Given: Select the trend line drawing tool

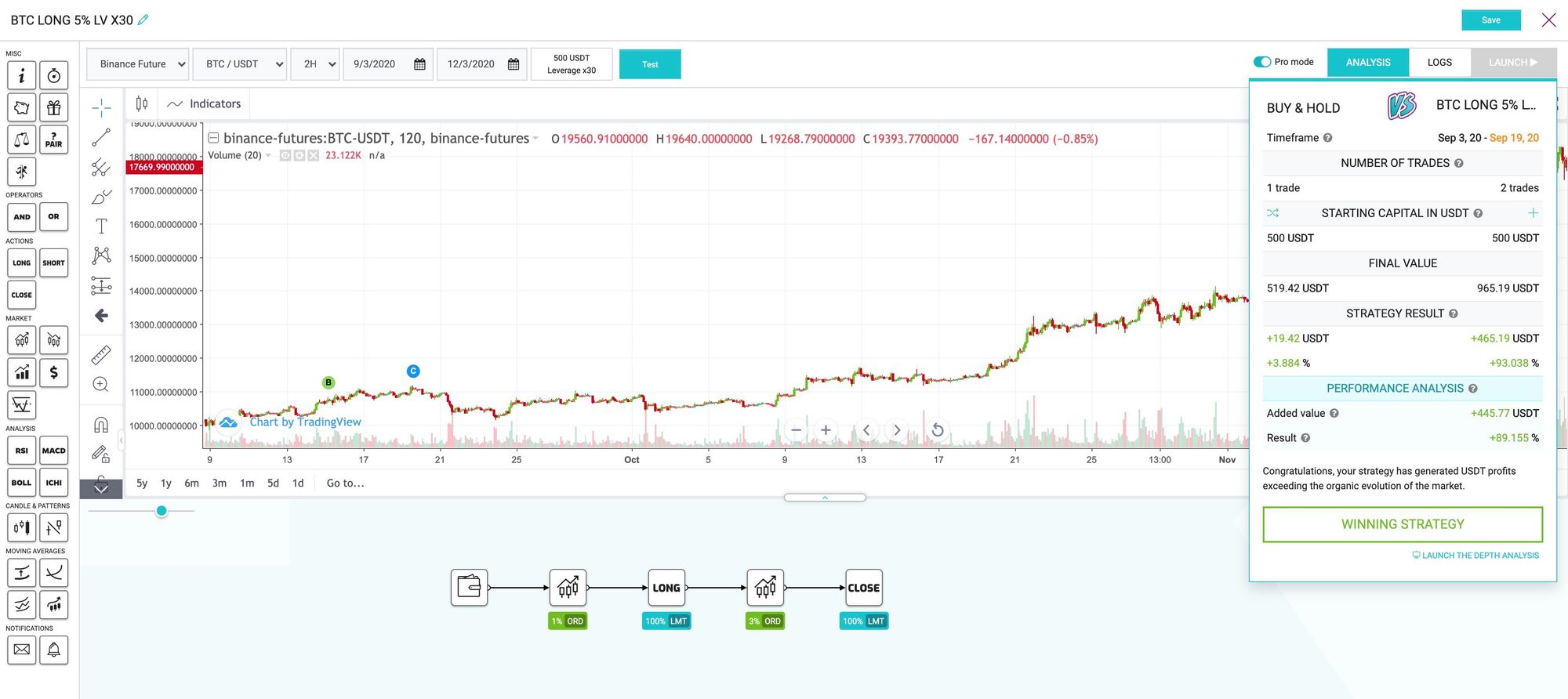Looking at the screenshot, I should tap(101, 138).
